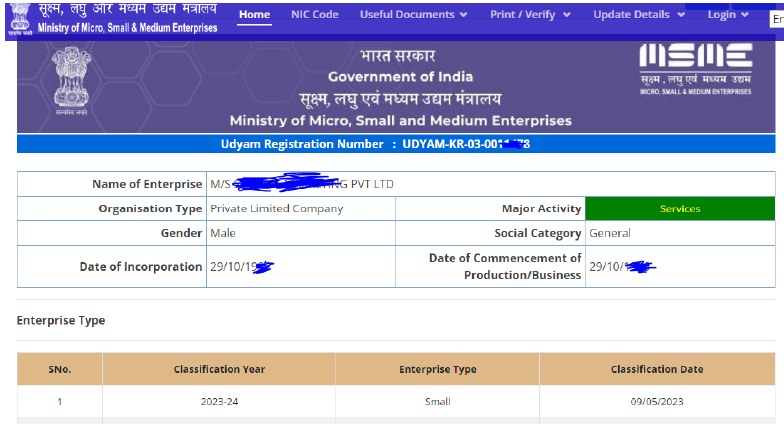Open the NIC Code page

point(315,14)
